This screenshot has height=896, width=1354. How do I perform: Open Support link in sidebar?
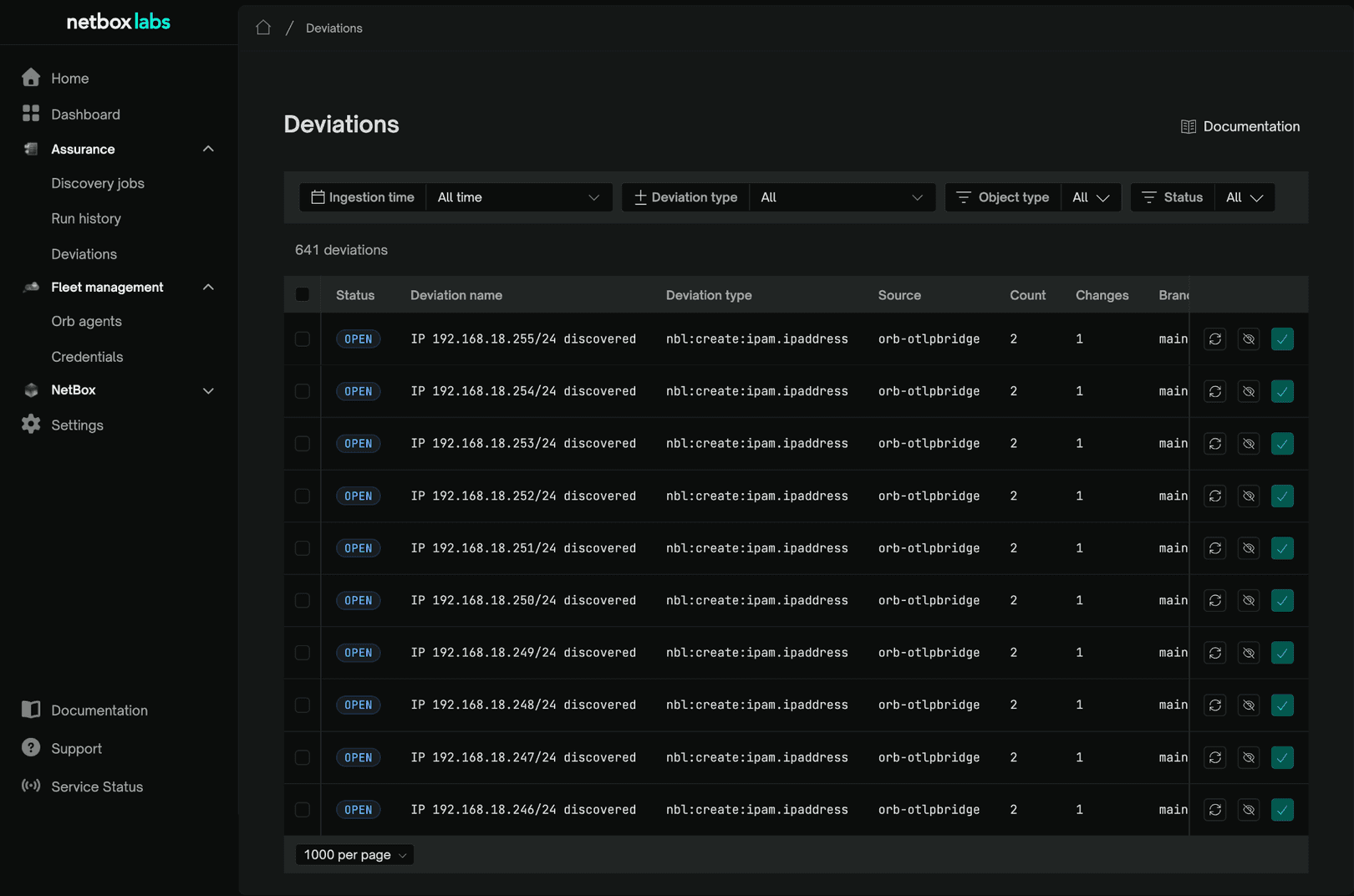coord(76,749)
